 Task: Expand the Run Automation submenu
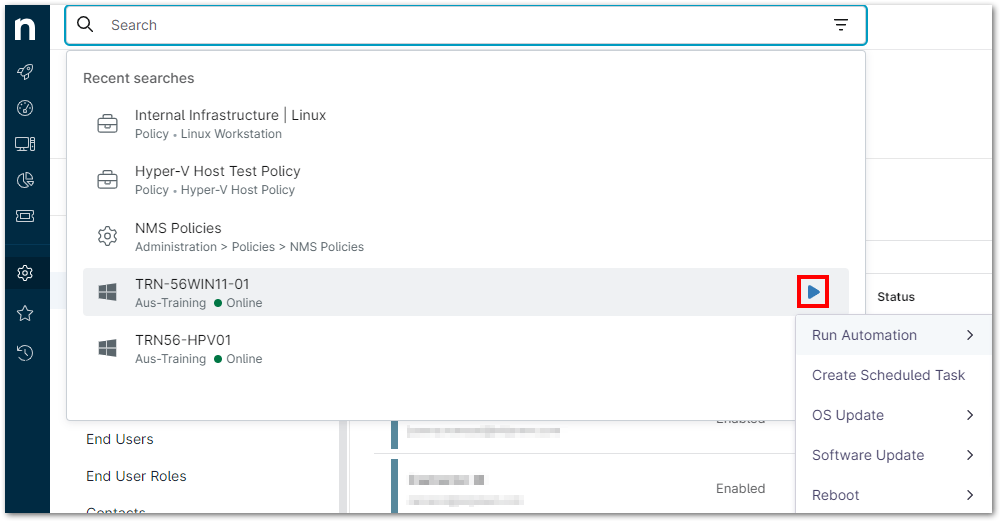(x=892, y=335)
